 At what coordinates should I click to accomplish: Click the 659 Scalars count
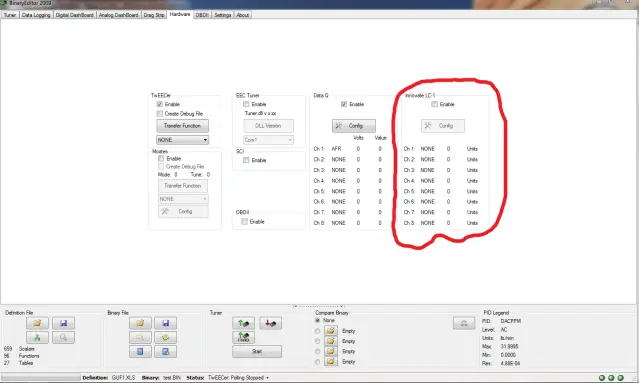tap(7, 349)
